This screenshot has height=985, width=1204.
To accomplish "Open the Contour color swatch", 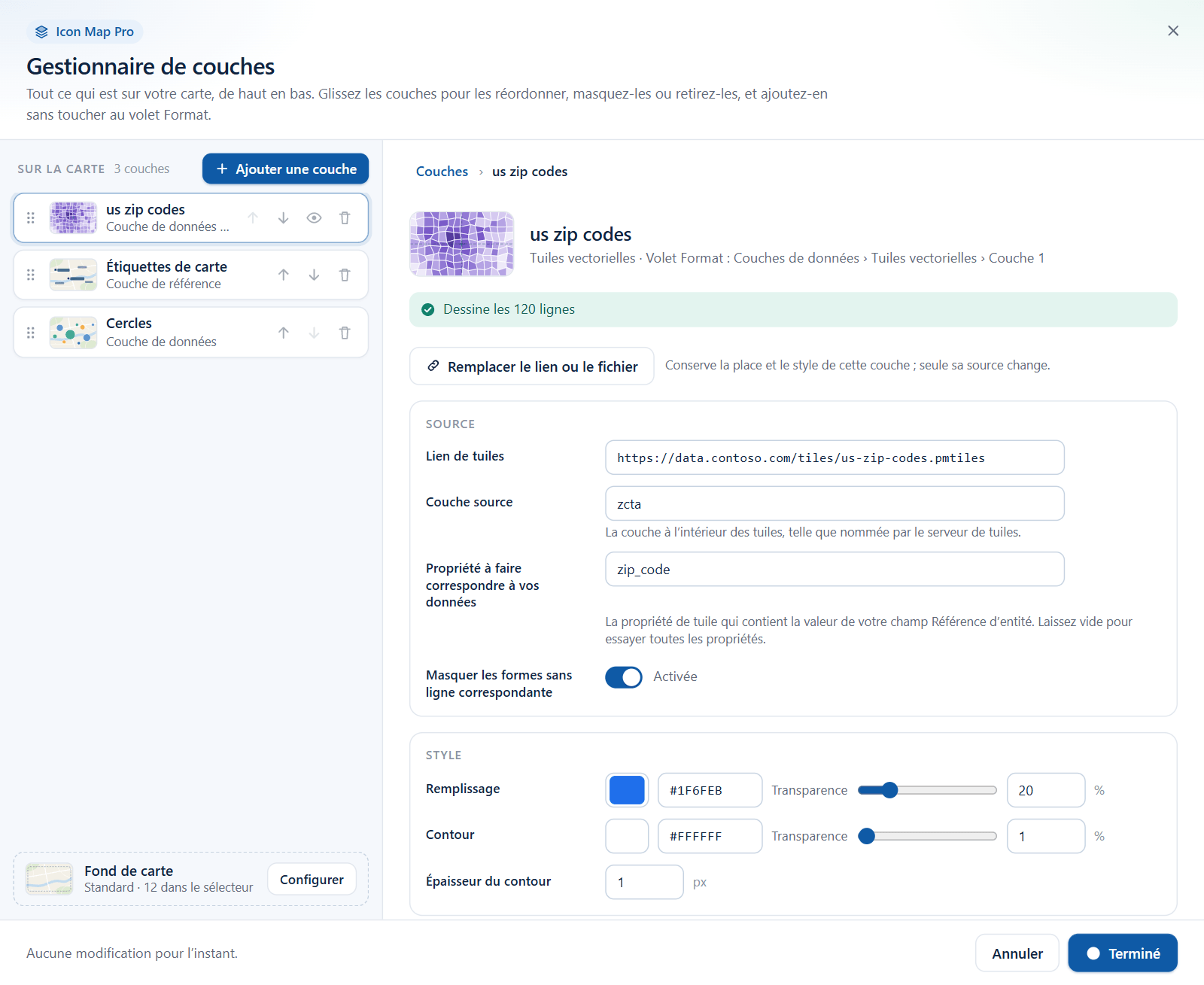I will pyautogui.click(x=627, y=836).
